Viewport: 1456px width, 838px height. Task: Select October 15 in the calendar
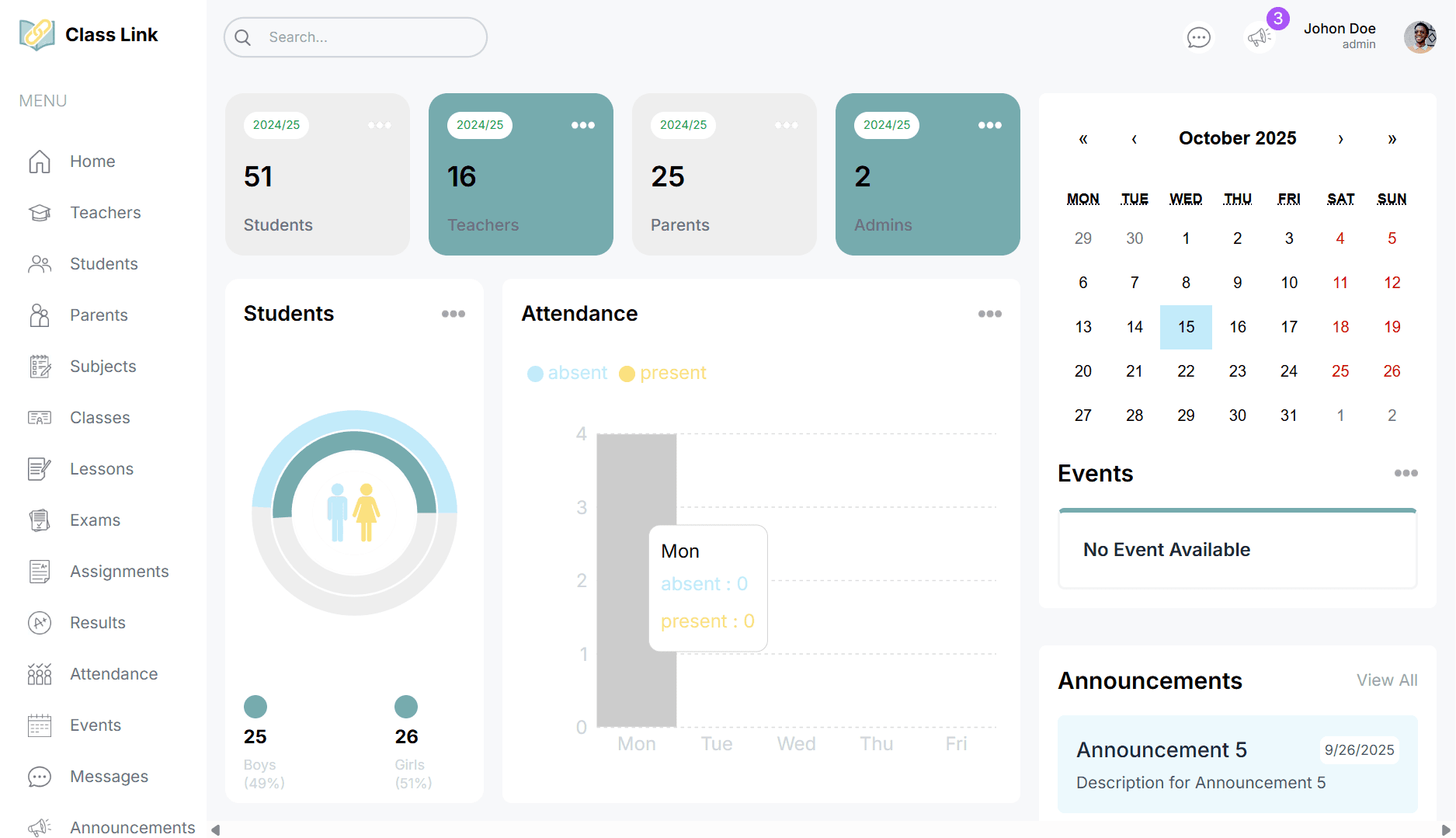tap(1186, 327)
